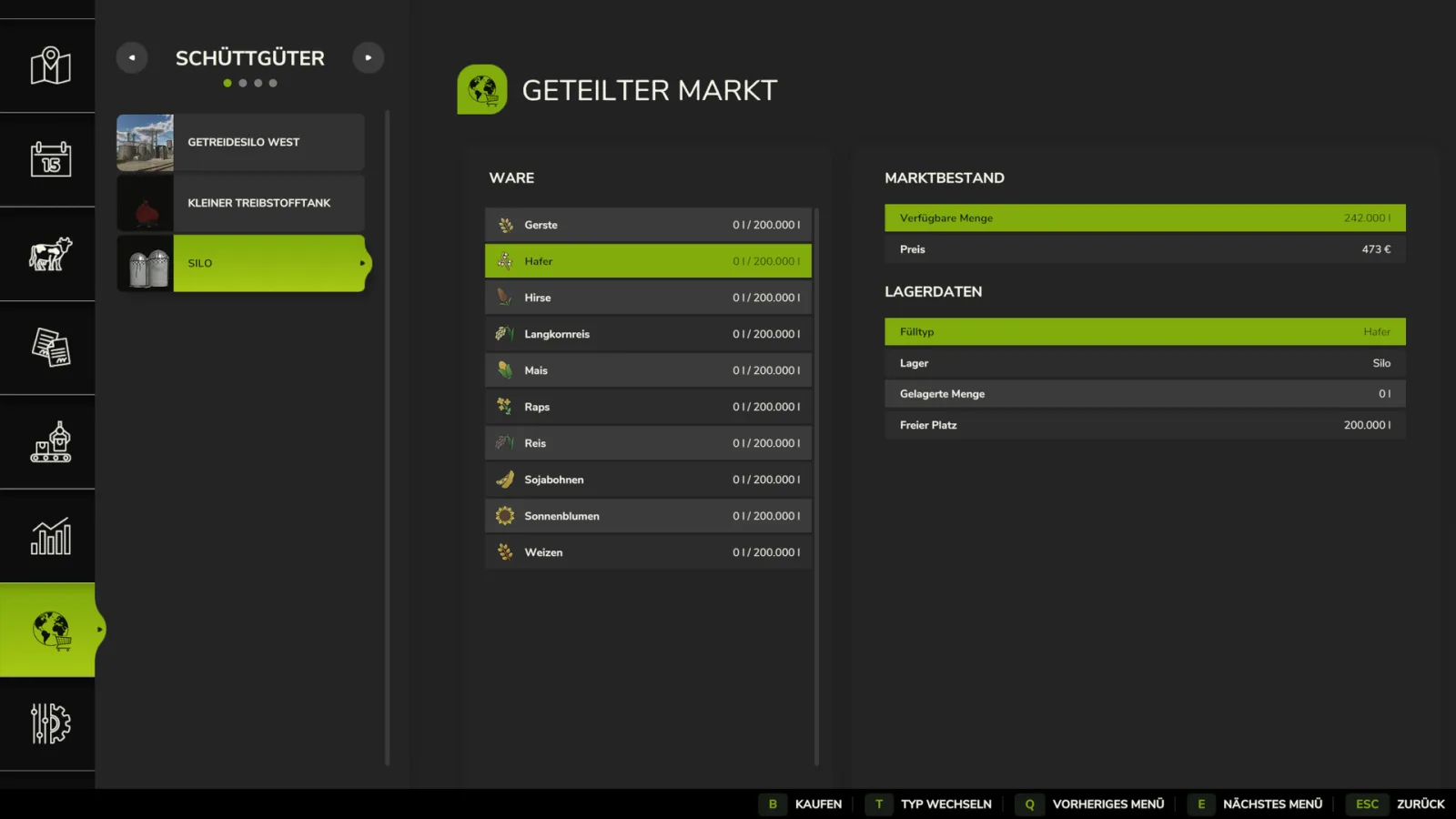Click the Typ Wechseln button

pos(929,804)
